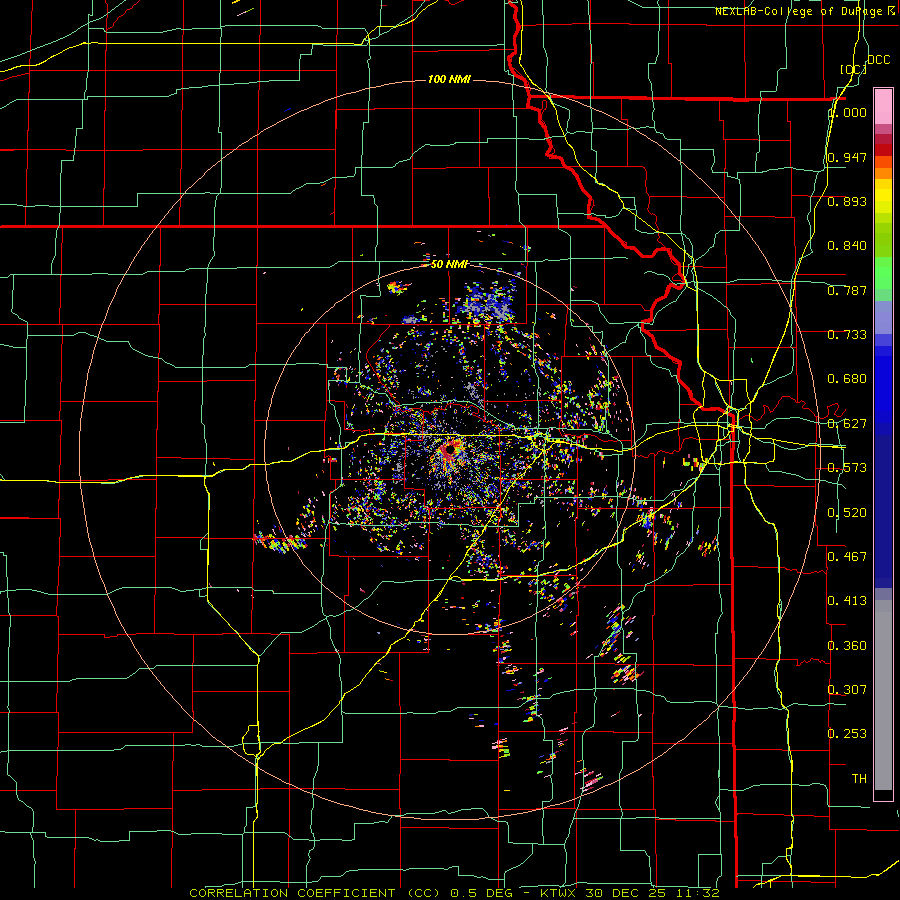This screenshot has height=900, width=900.
Task: Click the 0.627 legend value
Action: click(x=847, y=424)
